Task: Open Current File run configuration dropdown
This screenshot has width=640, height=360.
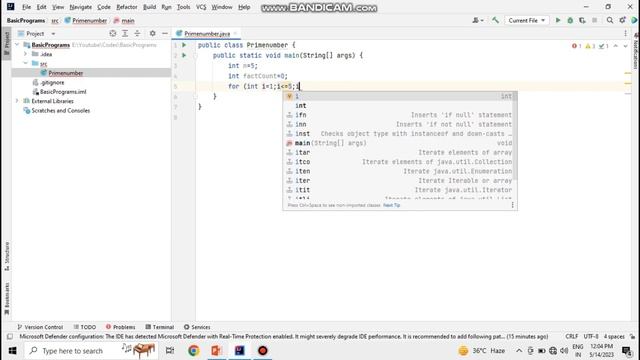Action: coord(527,20)
